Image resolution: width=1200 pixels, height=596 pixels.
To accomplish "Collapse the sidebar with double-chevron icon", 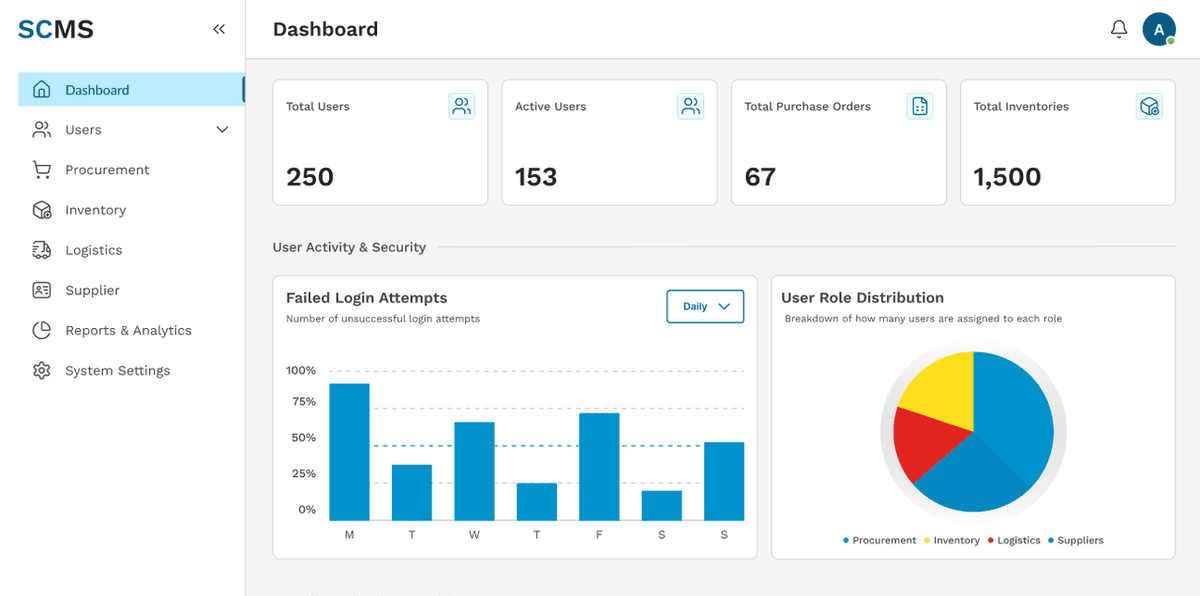I will 219,30.
